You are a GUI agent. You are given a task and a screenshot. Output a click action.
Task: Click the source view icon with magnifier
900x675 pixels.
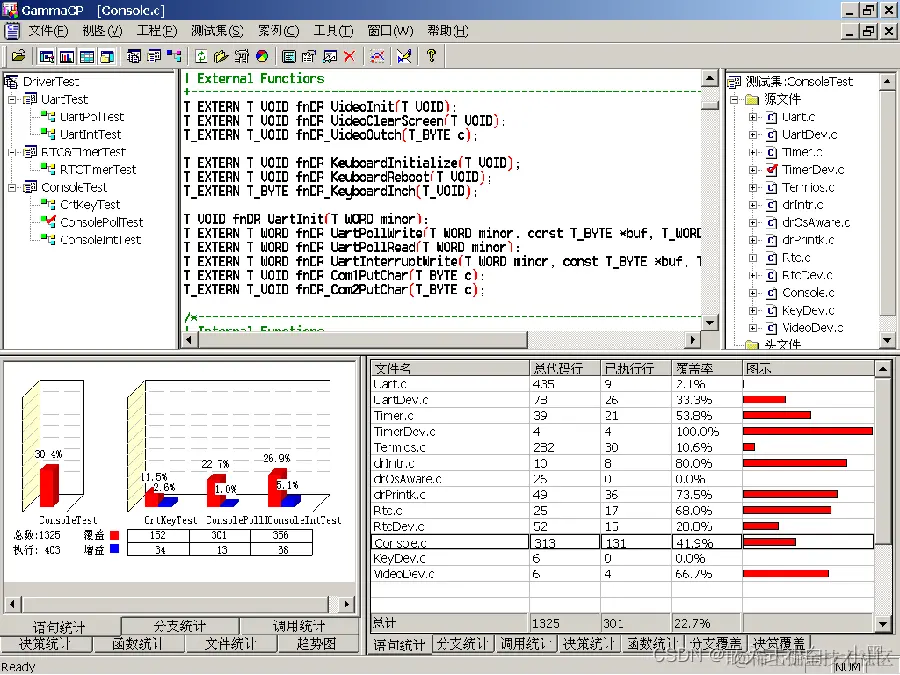click(x=46, y=56)
